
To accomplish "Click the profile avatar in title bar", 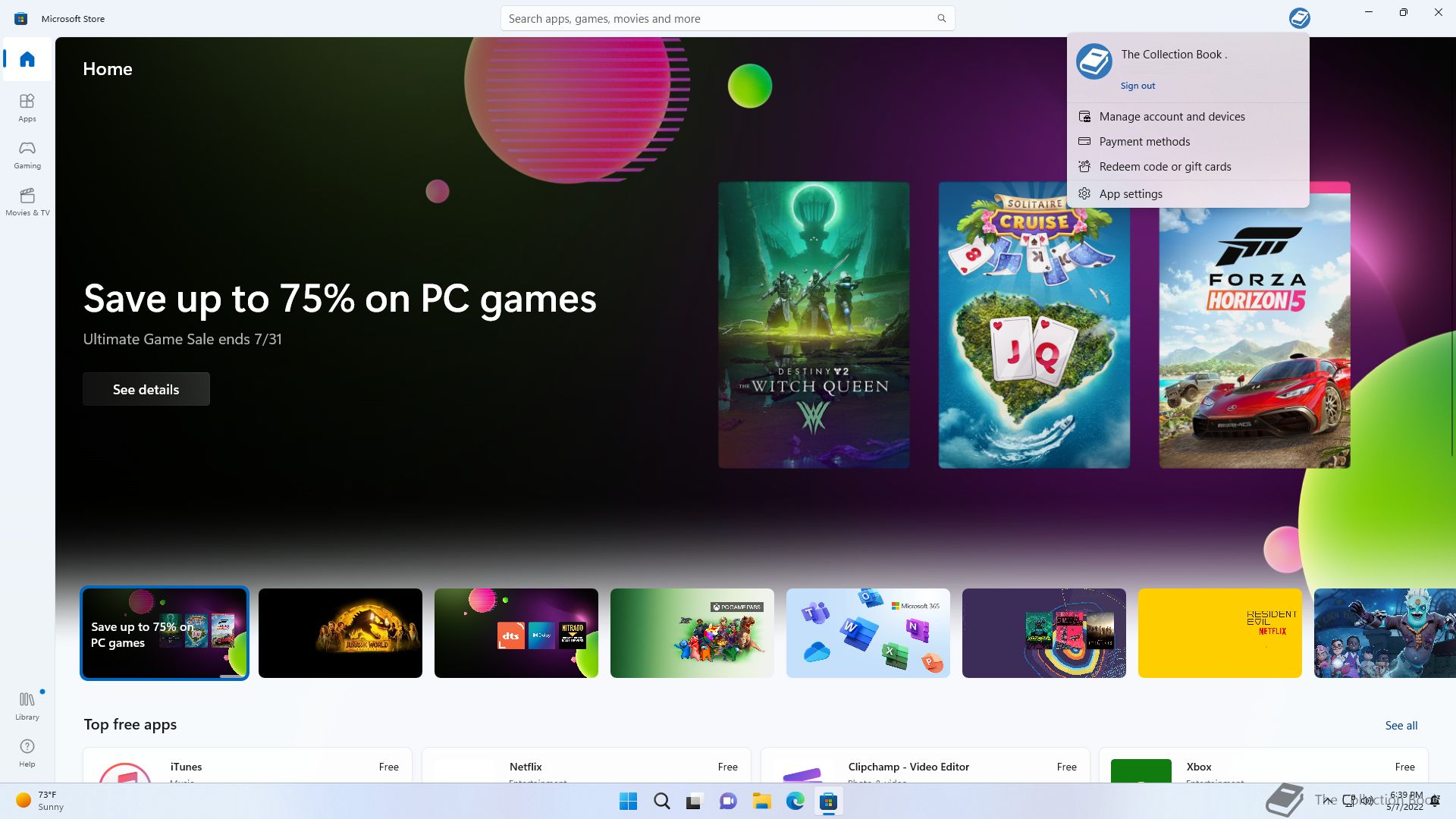I will click(x=1299, y=18).
